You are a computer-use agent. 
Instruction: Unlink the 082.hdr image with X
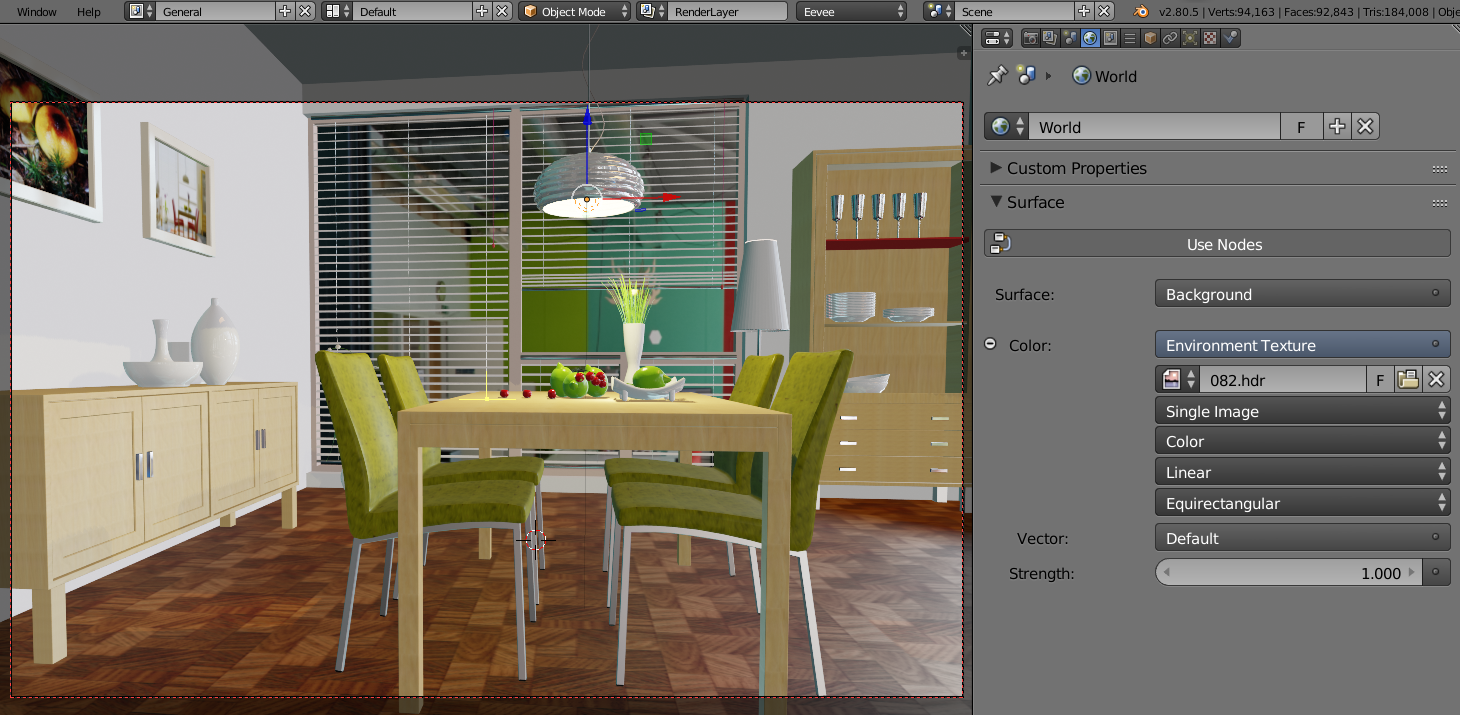(1436, 379)
